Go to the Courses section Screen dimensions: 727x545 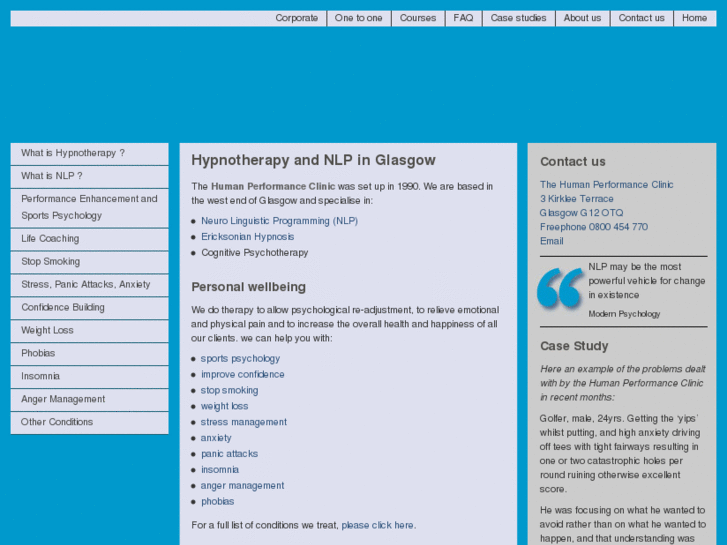tap(418, 18)
